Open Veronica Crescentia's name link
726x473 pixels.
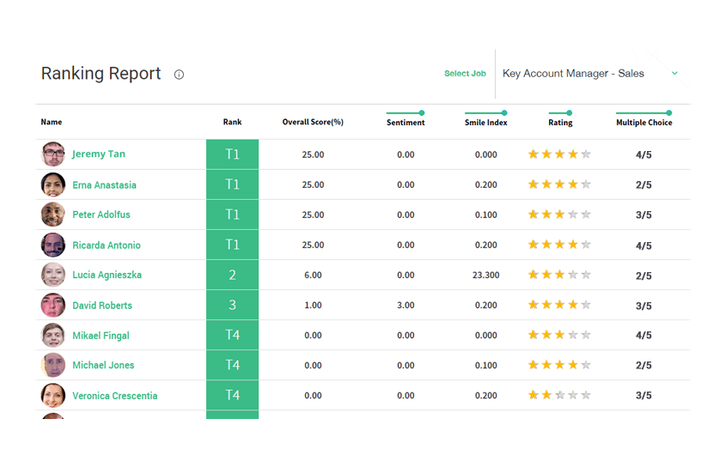point(114,395)
